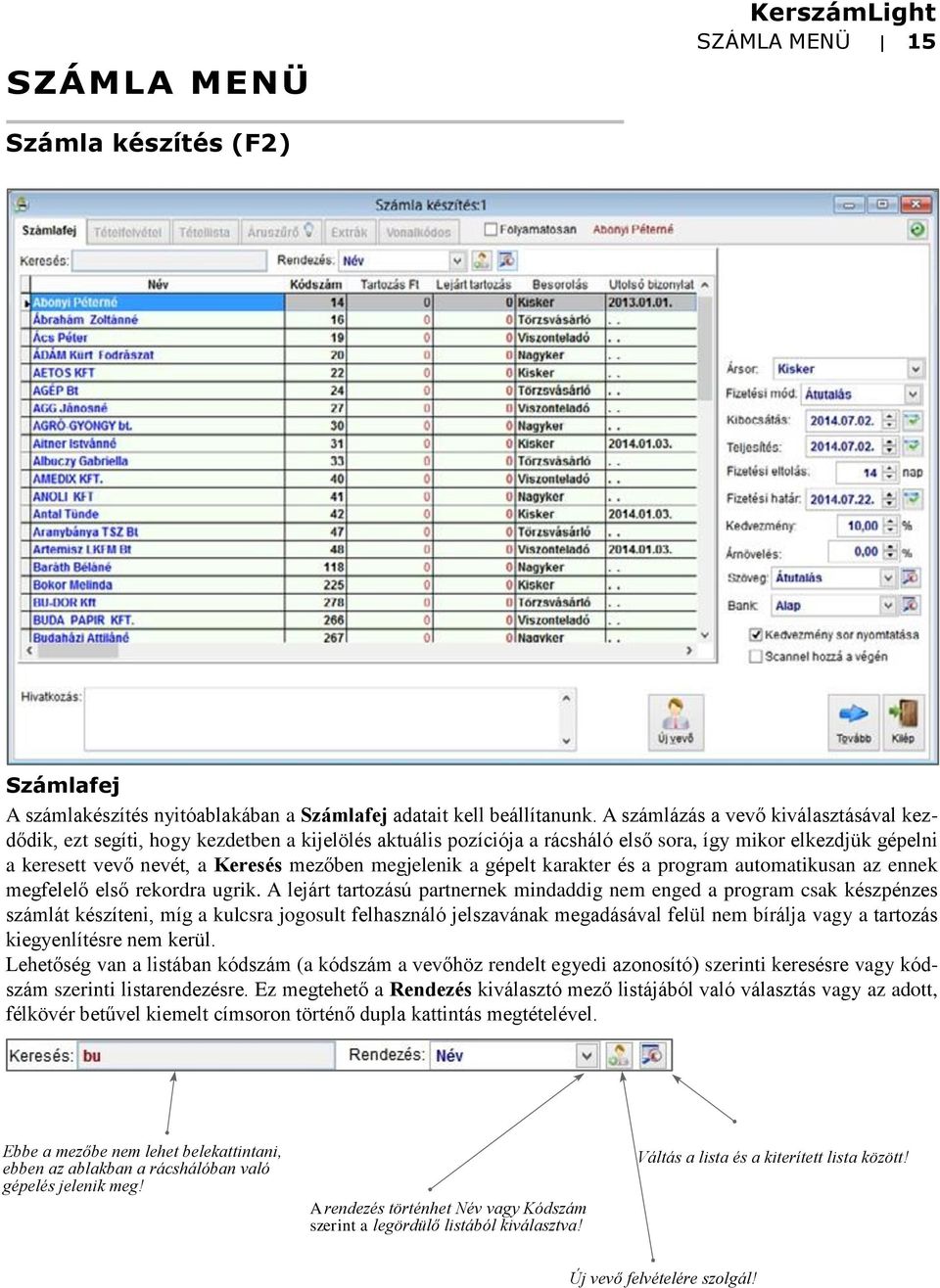Viewport: 940px width, 1288px height.
Task: Click the Keresés field in the Számla készítés window
Action: pos(169,260)
